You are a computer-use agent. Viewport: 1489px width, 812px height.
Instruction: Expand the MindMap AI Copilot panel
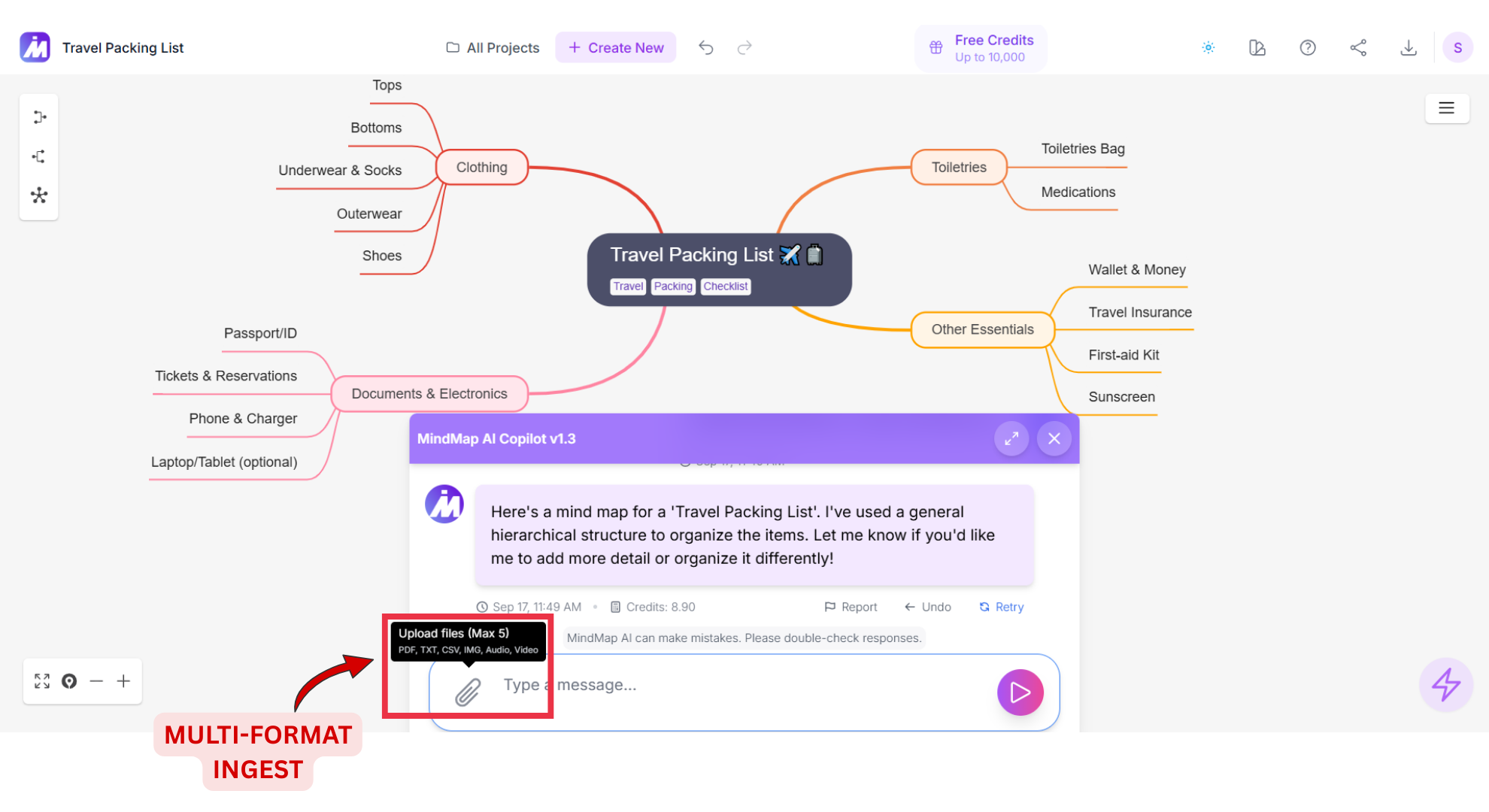[x=1011, y=438]
